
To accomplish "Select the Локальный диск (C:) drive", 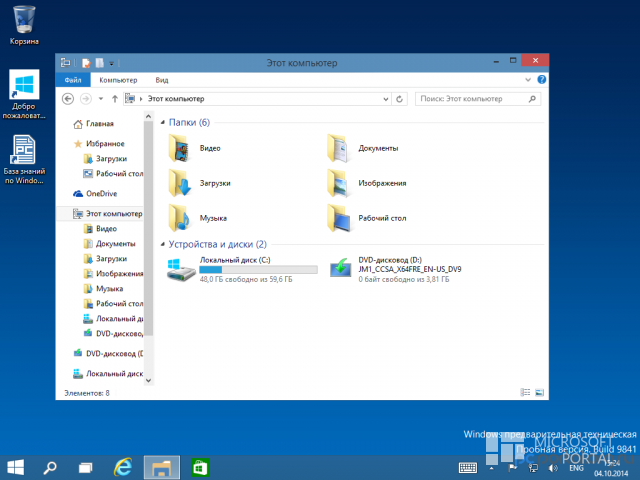I will pos(242,269).
